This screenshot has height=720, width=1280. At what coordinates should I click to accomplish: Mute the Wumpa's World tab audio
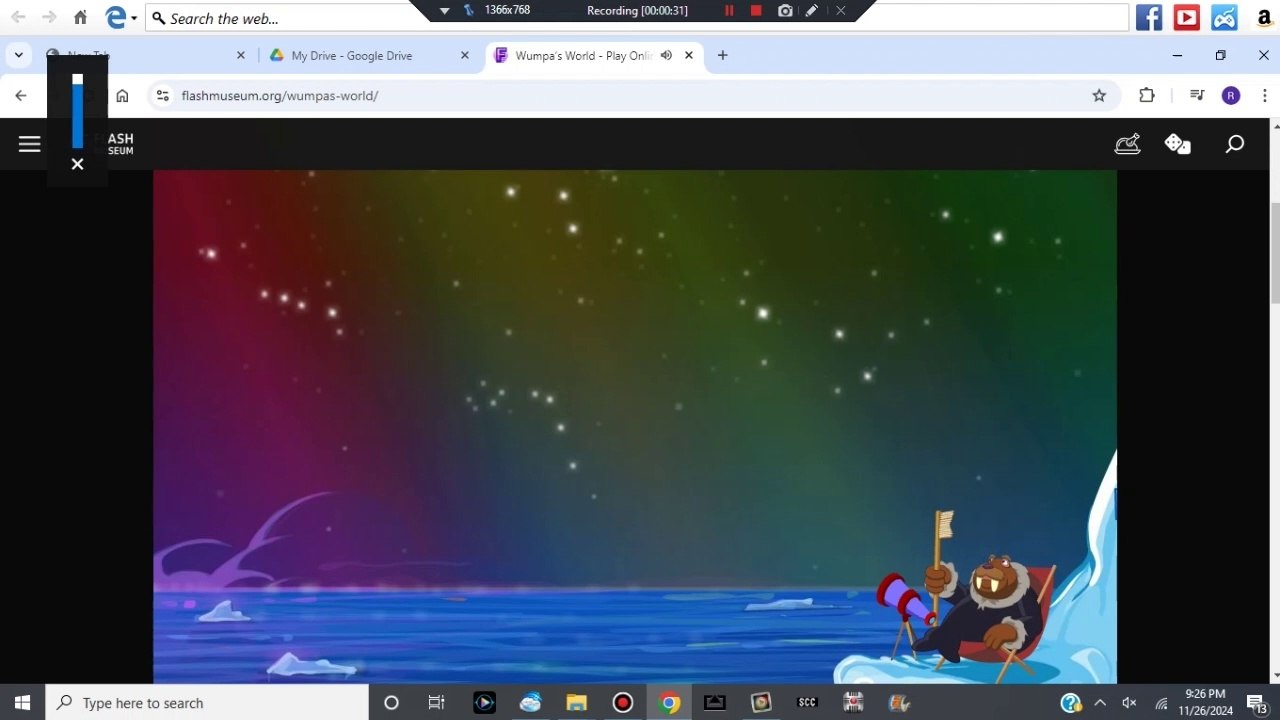click(x=666, y=56)
